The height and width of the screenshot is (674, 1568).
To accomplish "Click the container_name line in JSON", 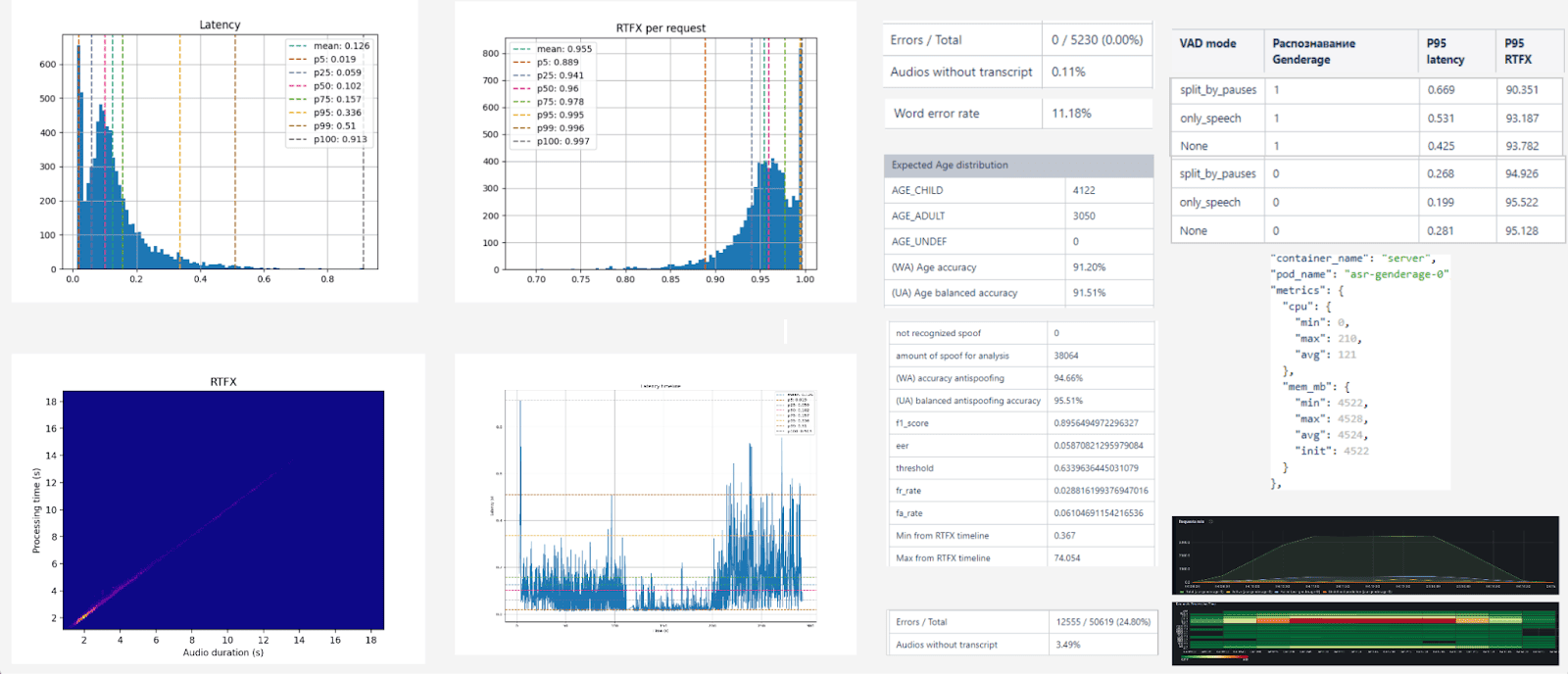I will click(1352, 259).
